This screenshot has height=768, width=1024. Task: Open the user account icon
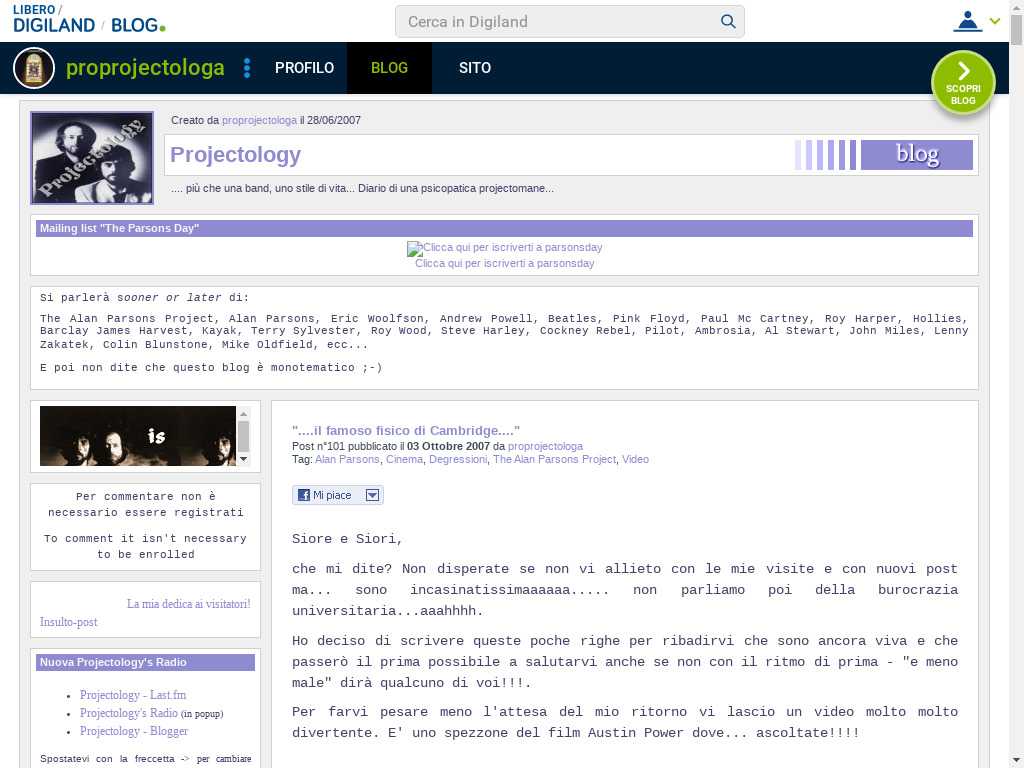[x=967, y=21]
